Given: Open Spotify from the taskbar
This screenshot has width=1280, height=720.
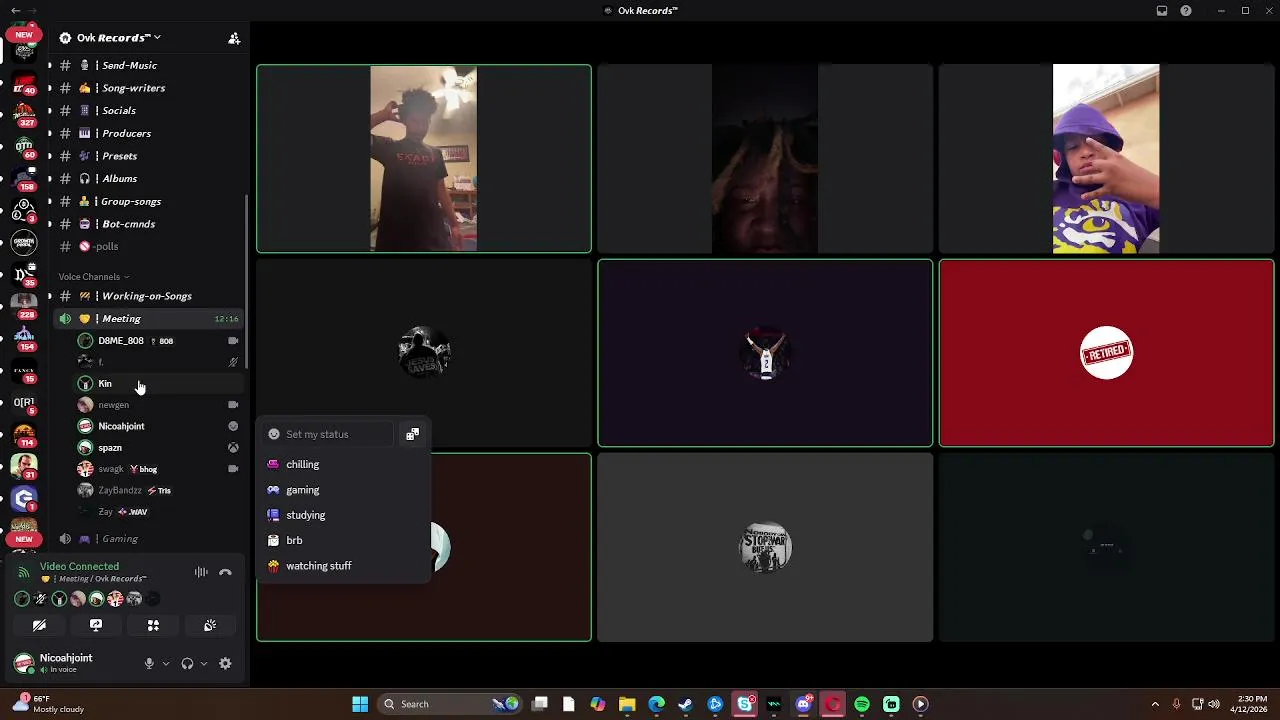Looking at the screenshot, I should 862,704.
